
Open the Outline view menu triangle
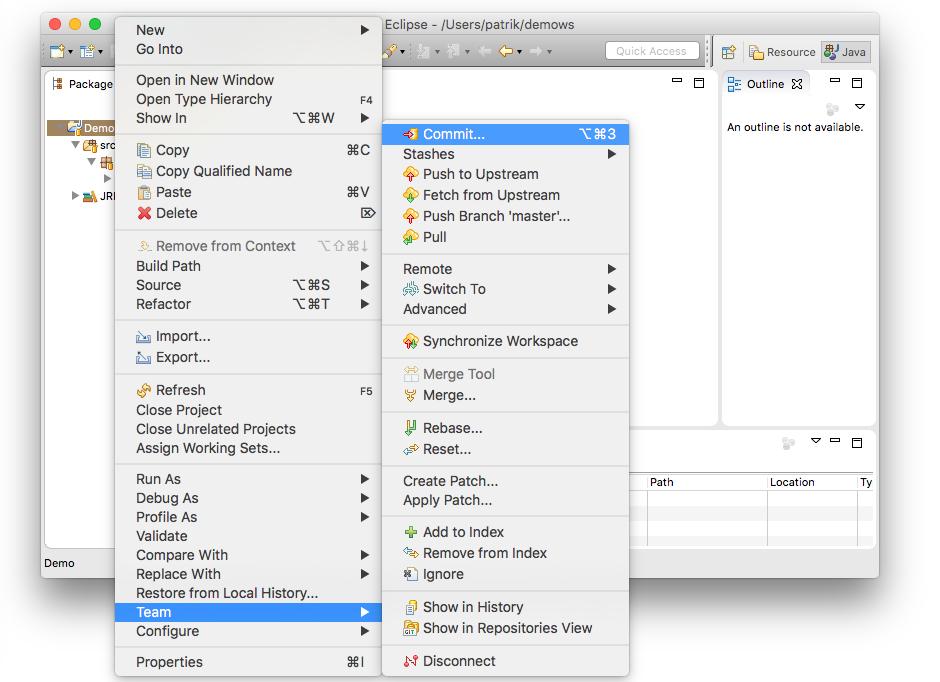coord(860,107)
